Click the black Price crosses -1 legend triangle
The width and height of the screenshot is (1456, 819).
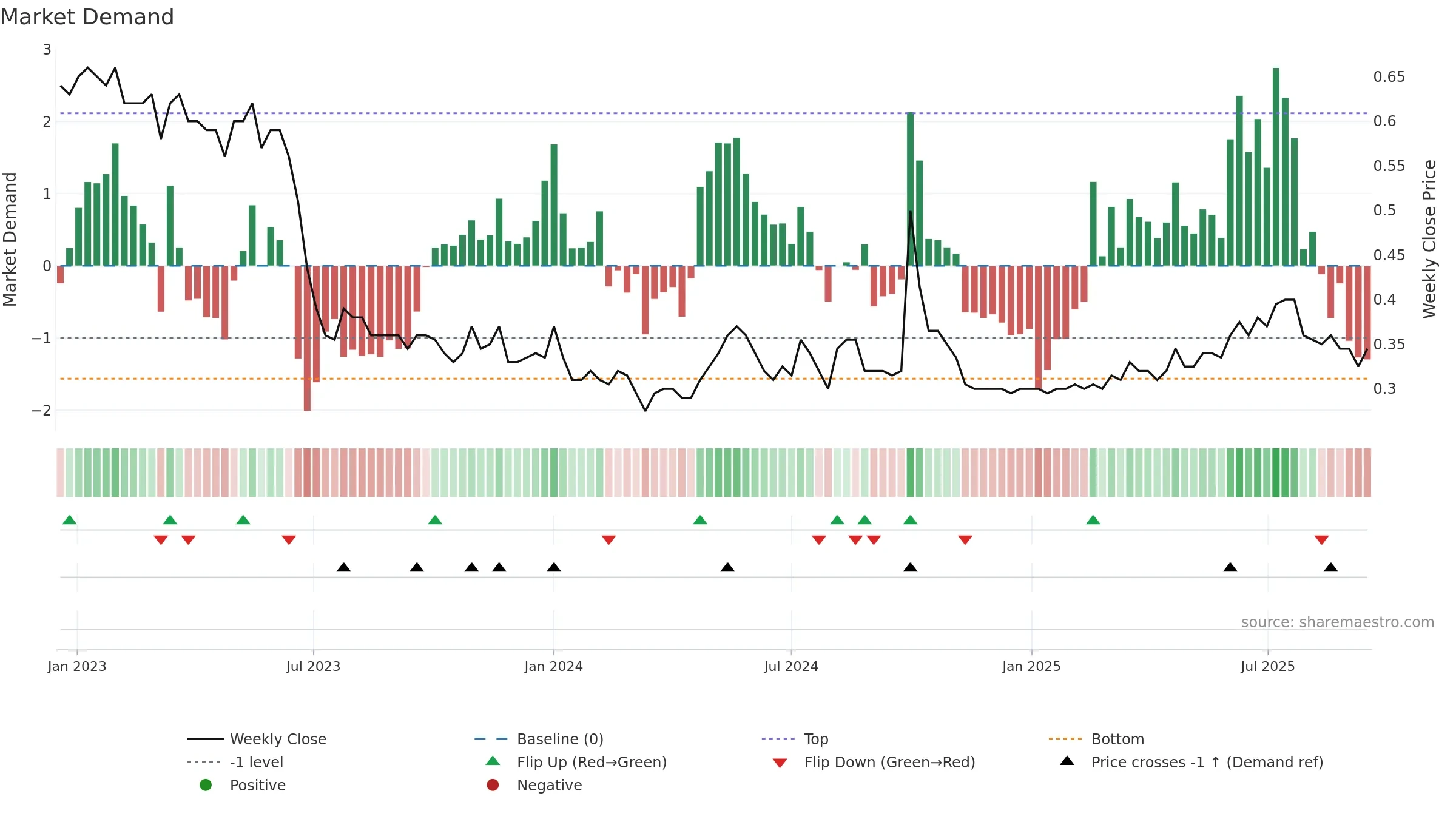(x=1067, y=761)
